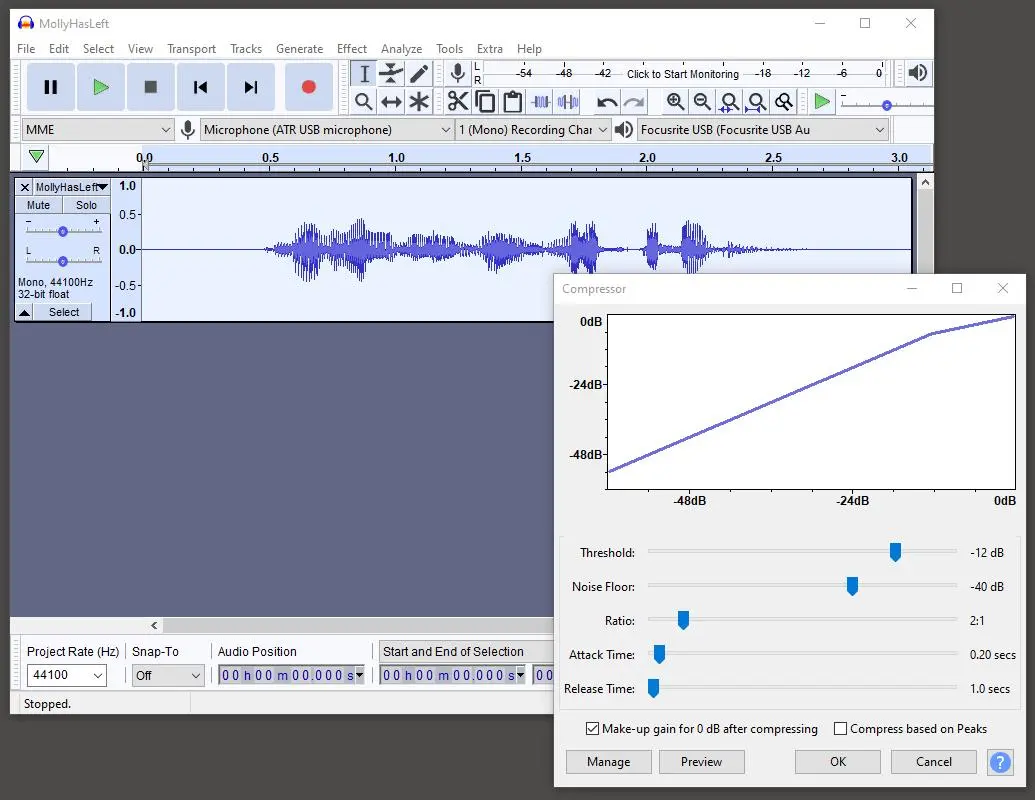The height and width of the screenshot is (800, 1035).
Task: Click Preview in the Compressor dialog
Action: [702, 762]
